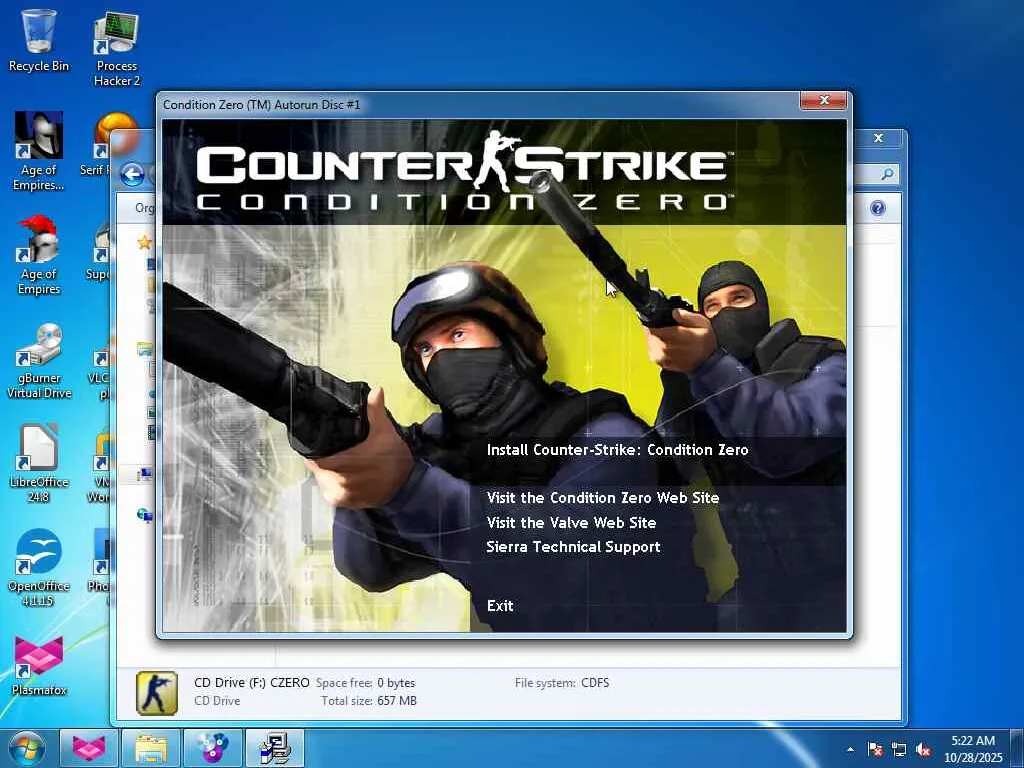Screen dimensions: 1024x768
Task: Open the Recycle Bin desktop icon
Action: click(39, 40)
